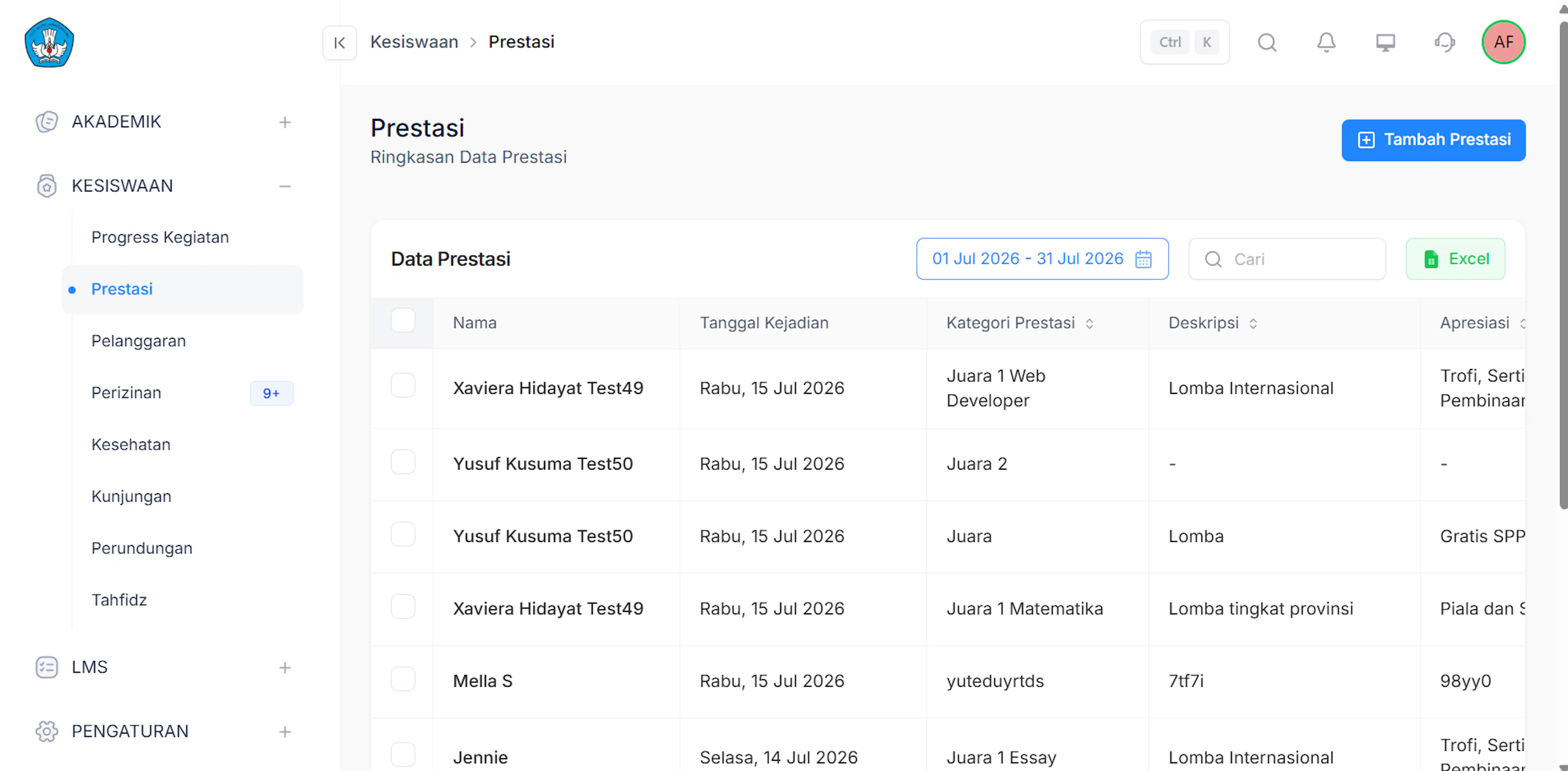
Task: Open the 01 Jul - 31 Jul 2026 date picker
Action: pyautogui.click(x=1042, y=259)
